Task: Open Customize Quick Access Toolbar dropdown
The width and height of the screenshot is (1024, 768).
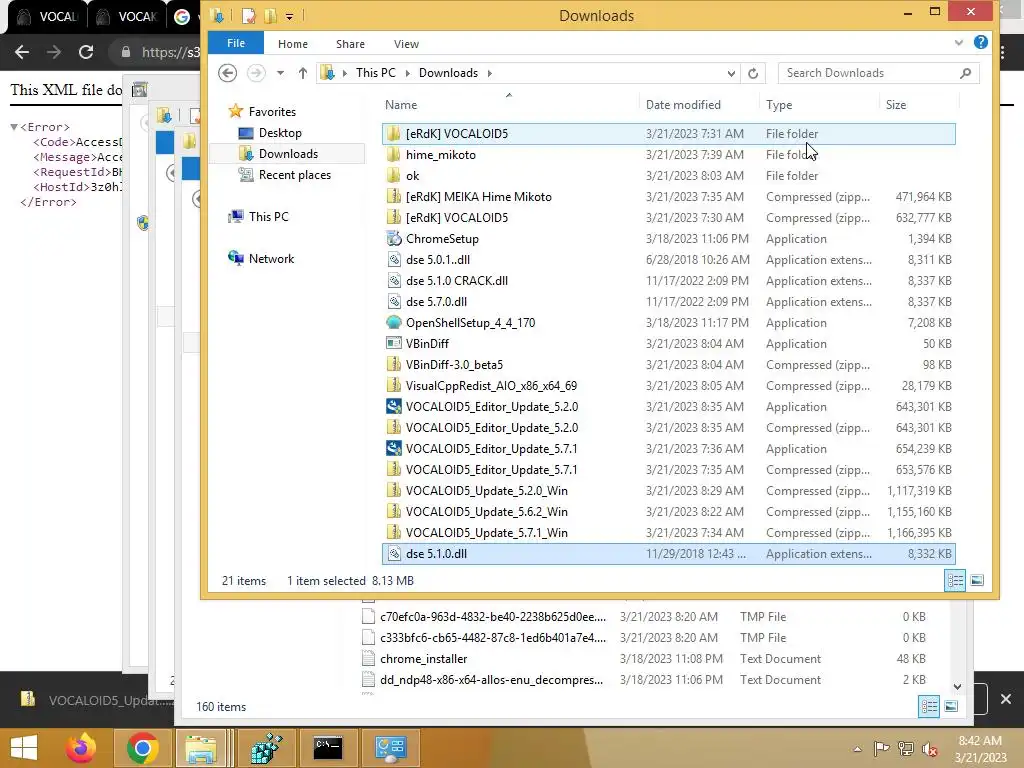Action: (x=289, y=16)
